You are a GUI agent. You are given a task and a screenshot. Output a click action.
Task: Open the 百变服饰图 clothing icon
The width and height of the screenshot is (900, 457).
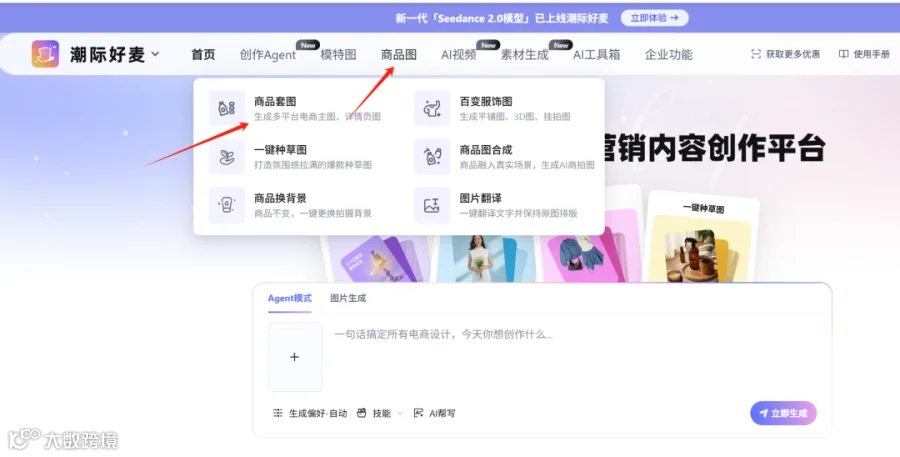[432, 107]
